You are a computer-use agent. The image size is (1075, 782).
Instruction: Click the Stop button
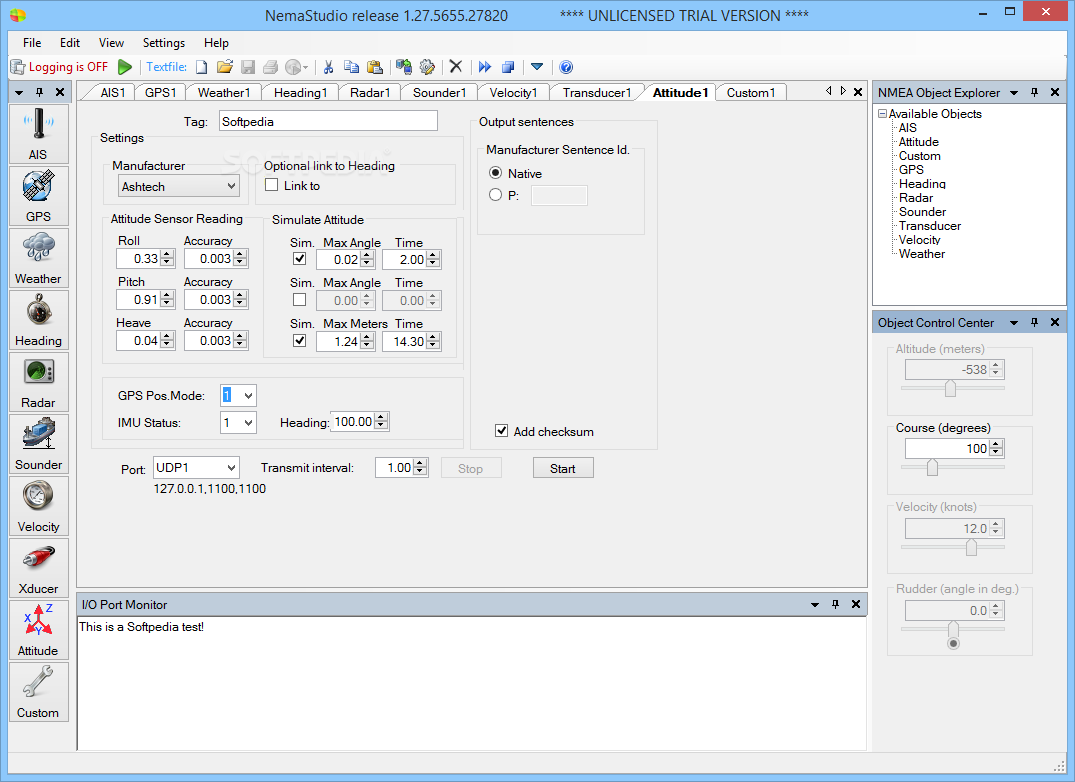point(470,469)
